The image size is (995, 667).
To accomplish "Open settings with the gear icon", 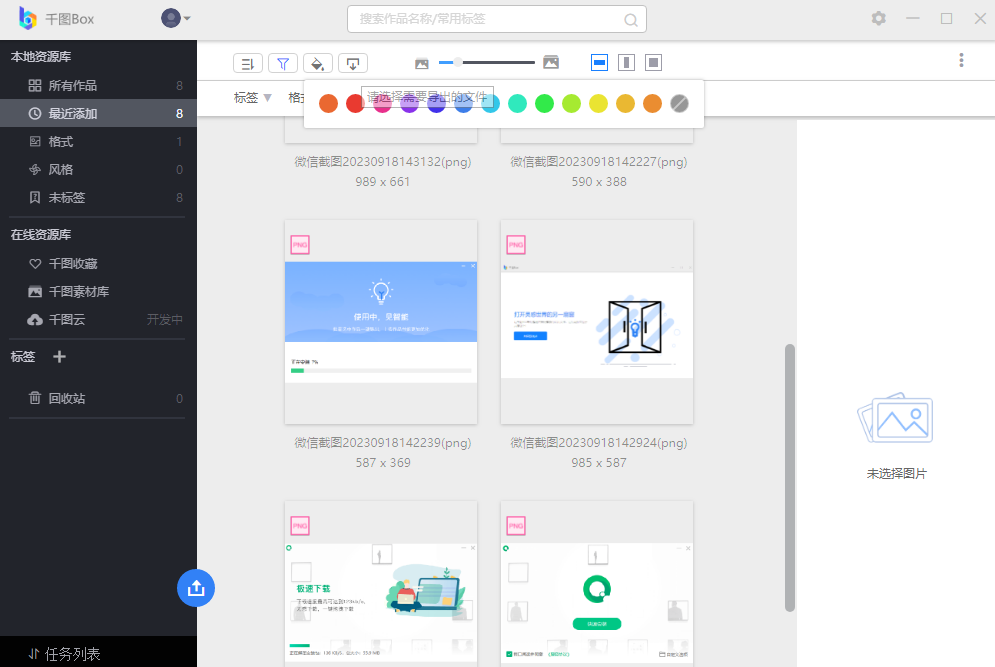I will [879, 18].
